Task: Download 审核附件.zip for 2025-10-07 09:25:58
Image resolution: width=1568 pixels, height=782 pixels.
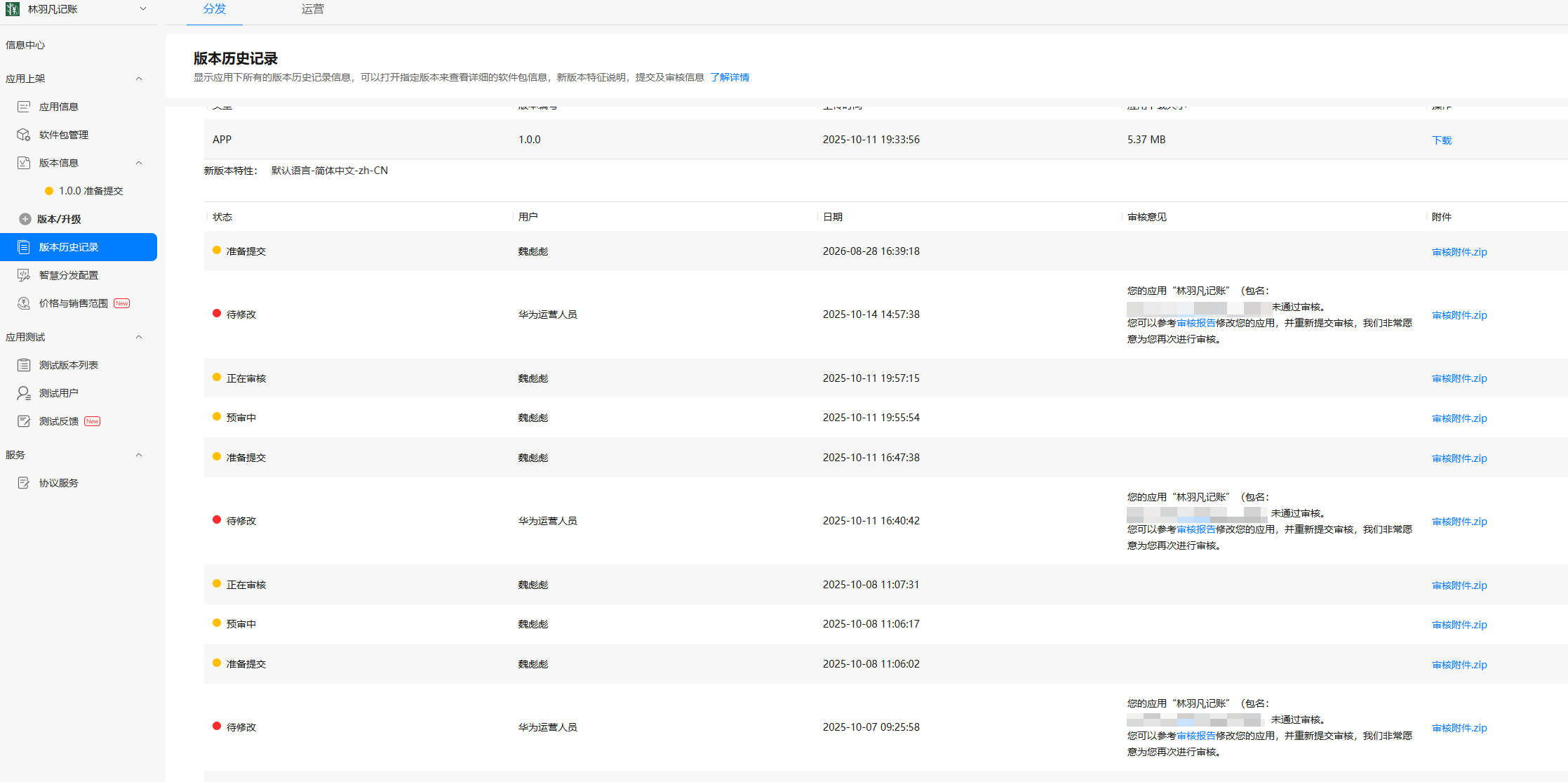Action: [x=1459, y=728]
